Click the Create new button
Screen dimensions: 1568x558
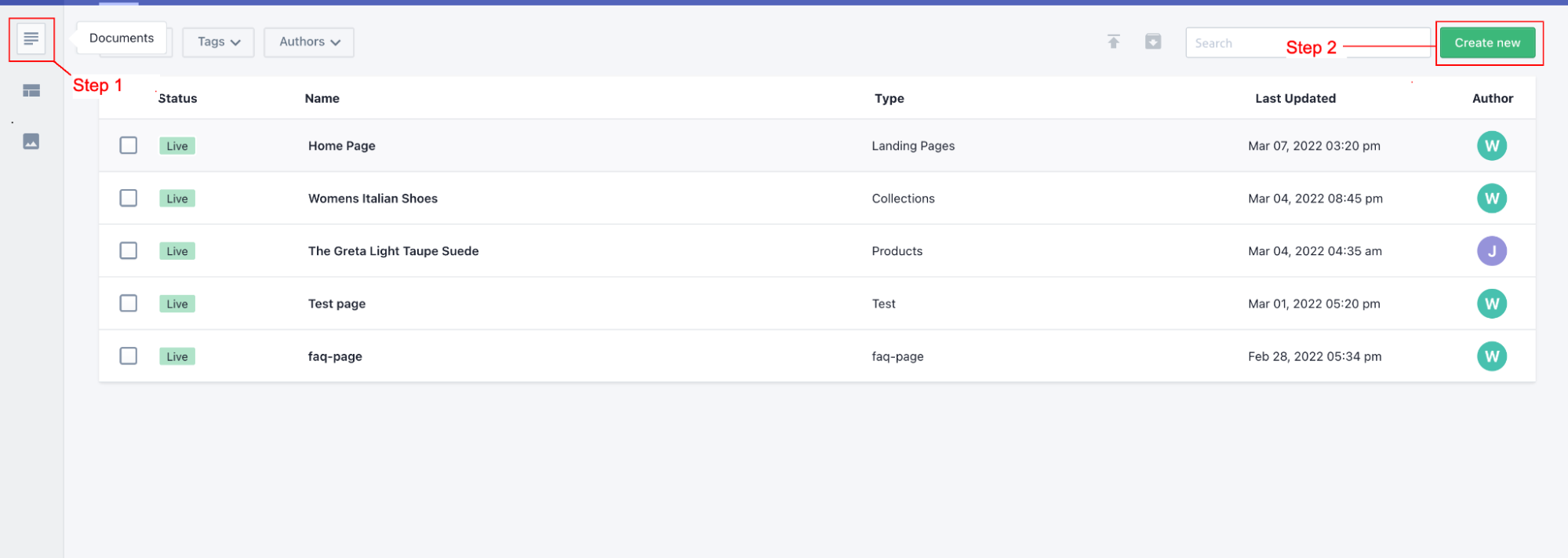1486,43
